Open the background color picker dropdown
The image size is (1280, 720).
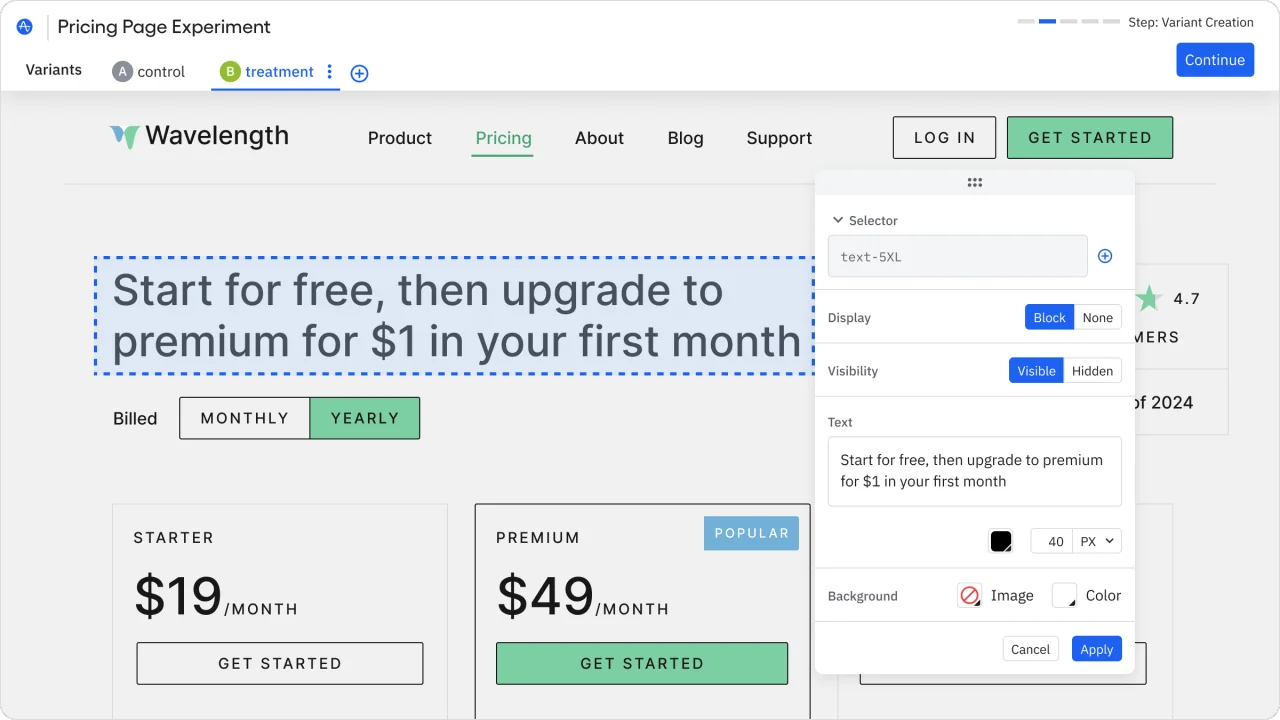click(1065, 596)
